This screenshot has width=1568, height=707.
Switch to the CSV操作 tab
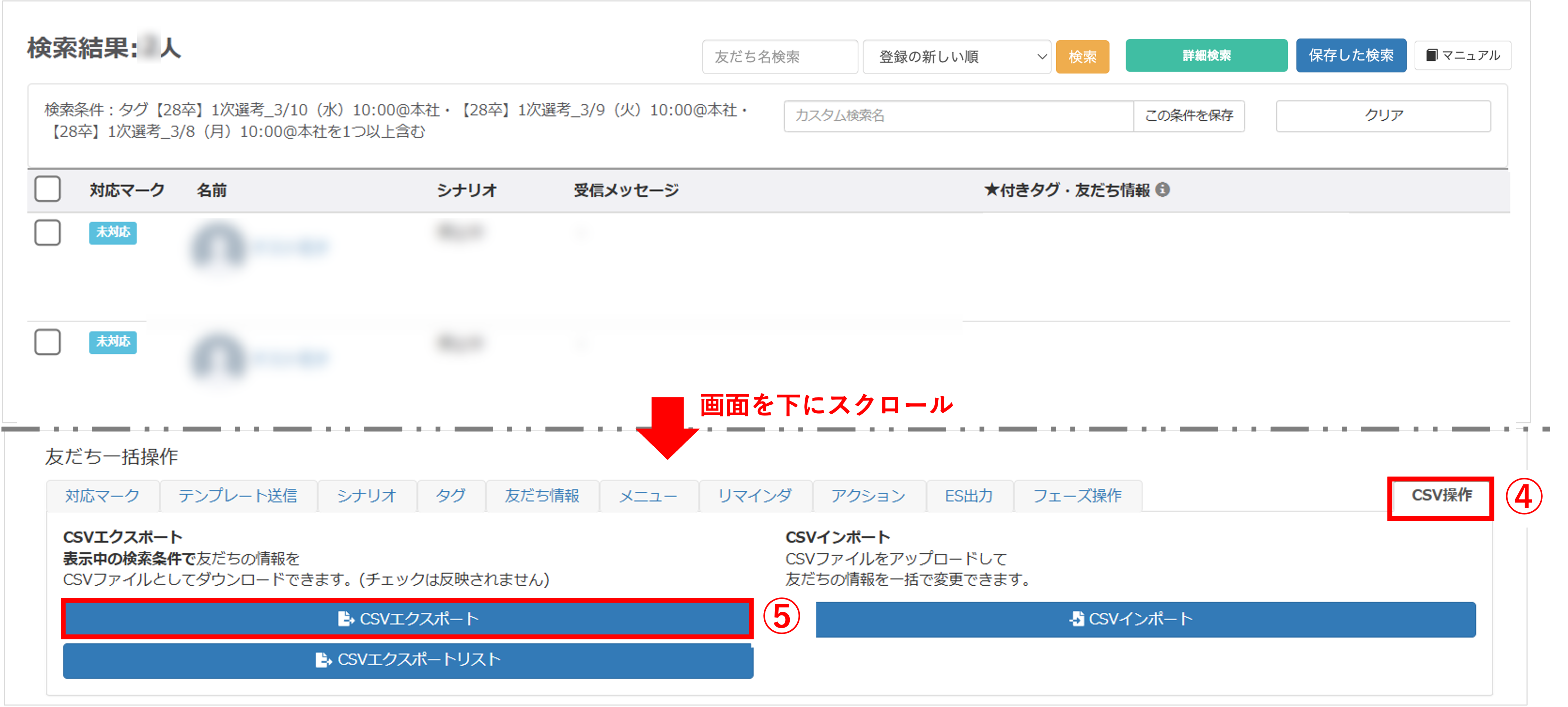pos(1441,496)
